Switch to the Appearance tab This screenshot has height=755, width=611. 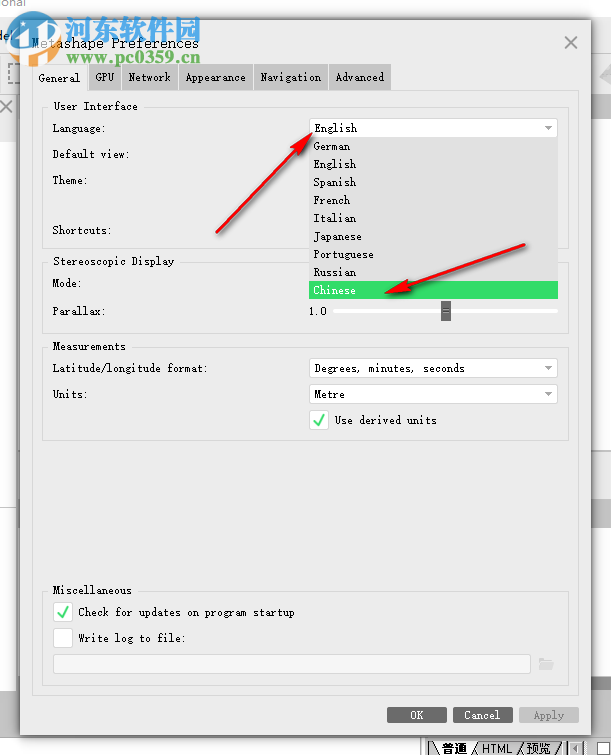click(x=216, y=77)
